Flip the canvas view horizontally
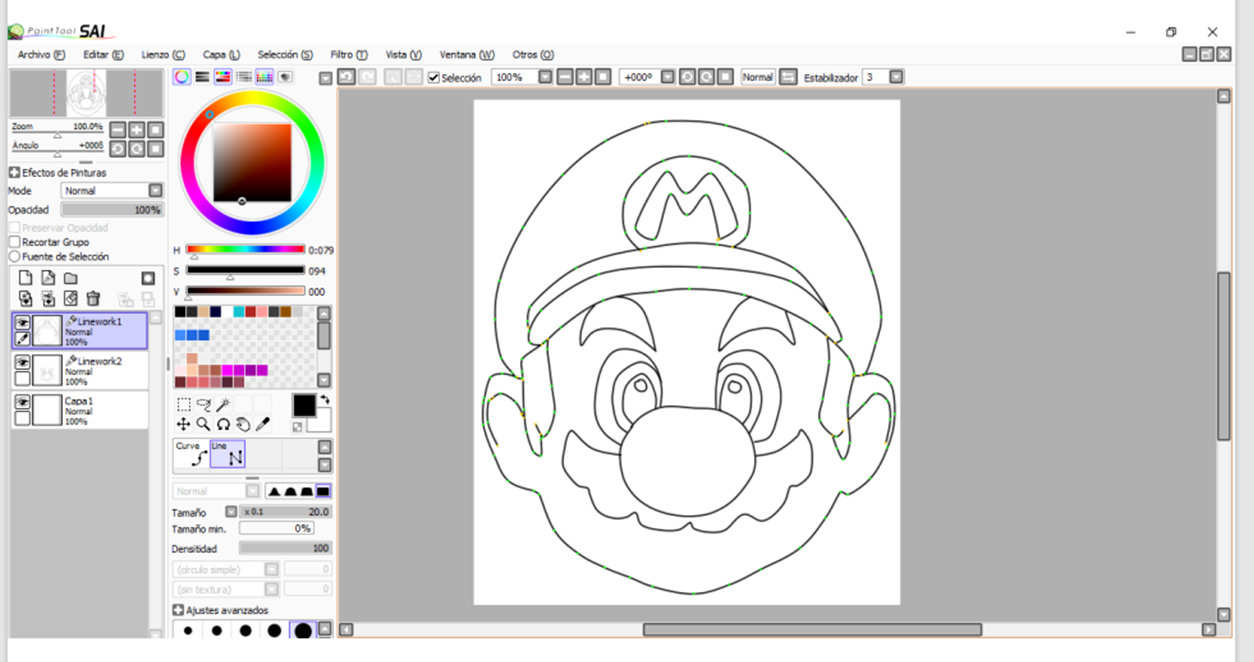This screenshot has height=662, width=1254. [788, 77]
